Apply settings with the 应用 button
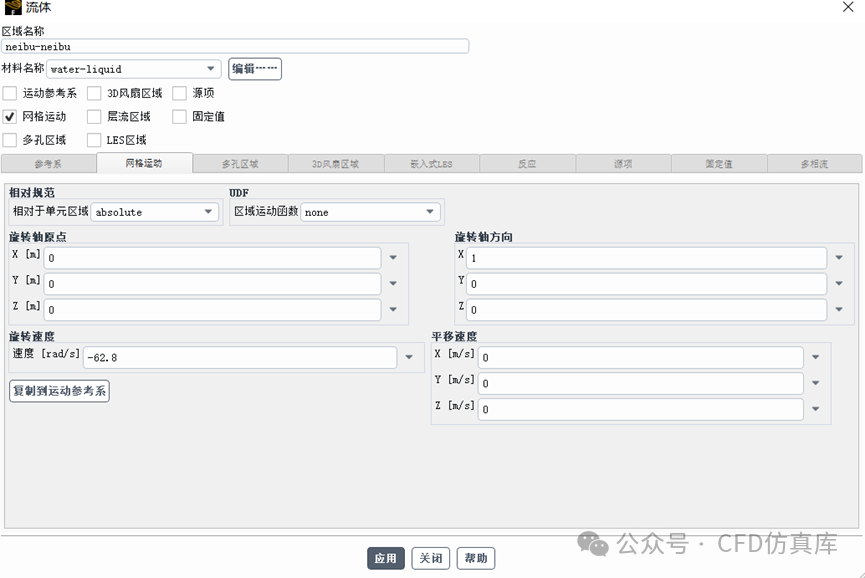The width and height of the screenshot is (865, 578). point(386,558)
